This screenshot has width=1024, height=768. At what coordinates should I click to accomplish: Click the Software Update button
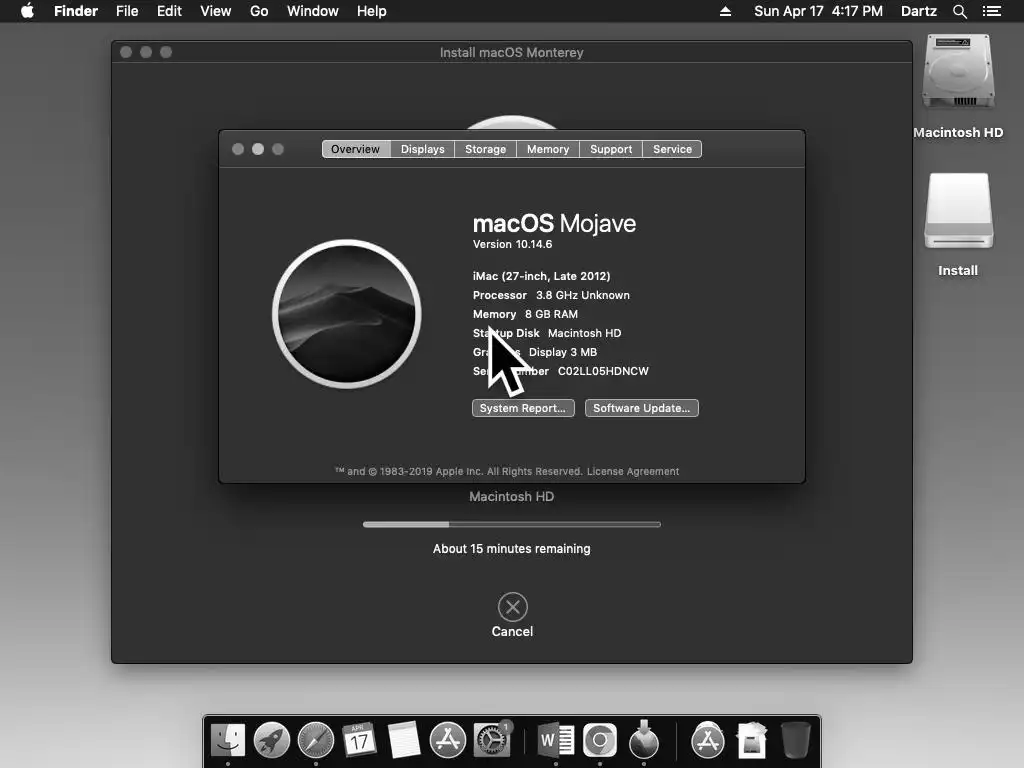641,408
